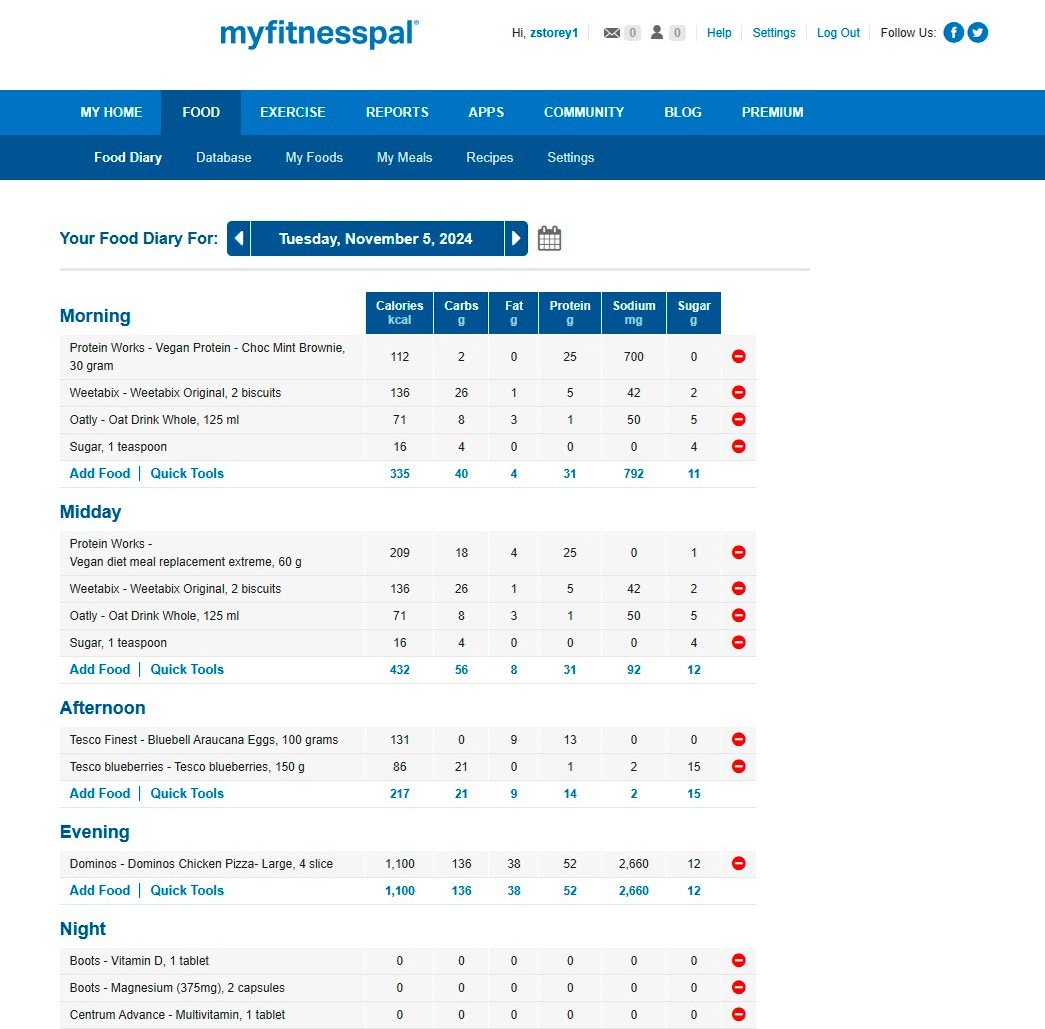Open Quick Tools for Evening
The width and height of the screenshot is (1045, 1029).
pyautogui.click(x=187, y=890)
